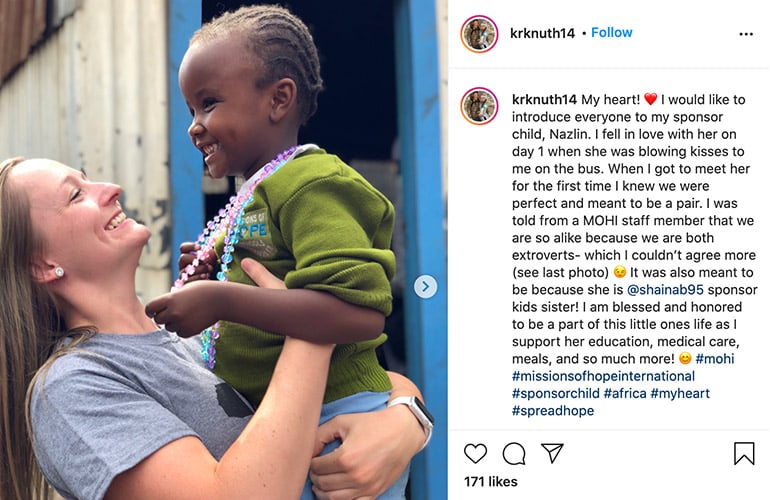
Task: Open krknuth14 profile from header username
Action: pos(542,33)
